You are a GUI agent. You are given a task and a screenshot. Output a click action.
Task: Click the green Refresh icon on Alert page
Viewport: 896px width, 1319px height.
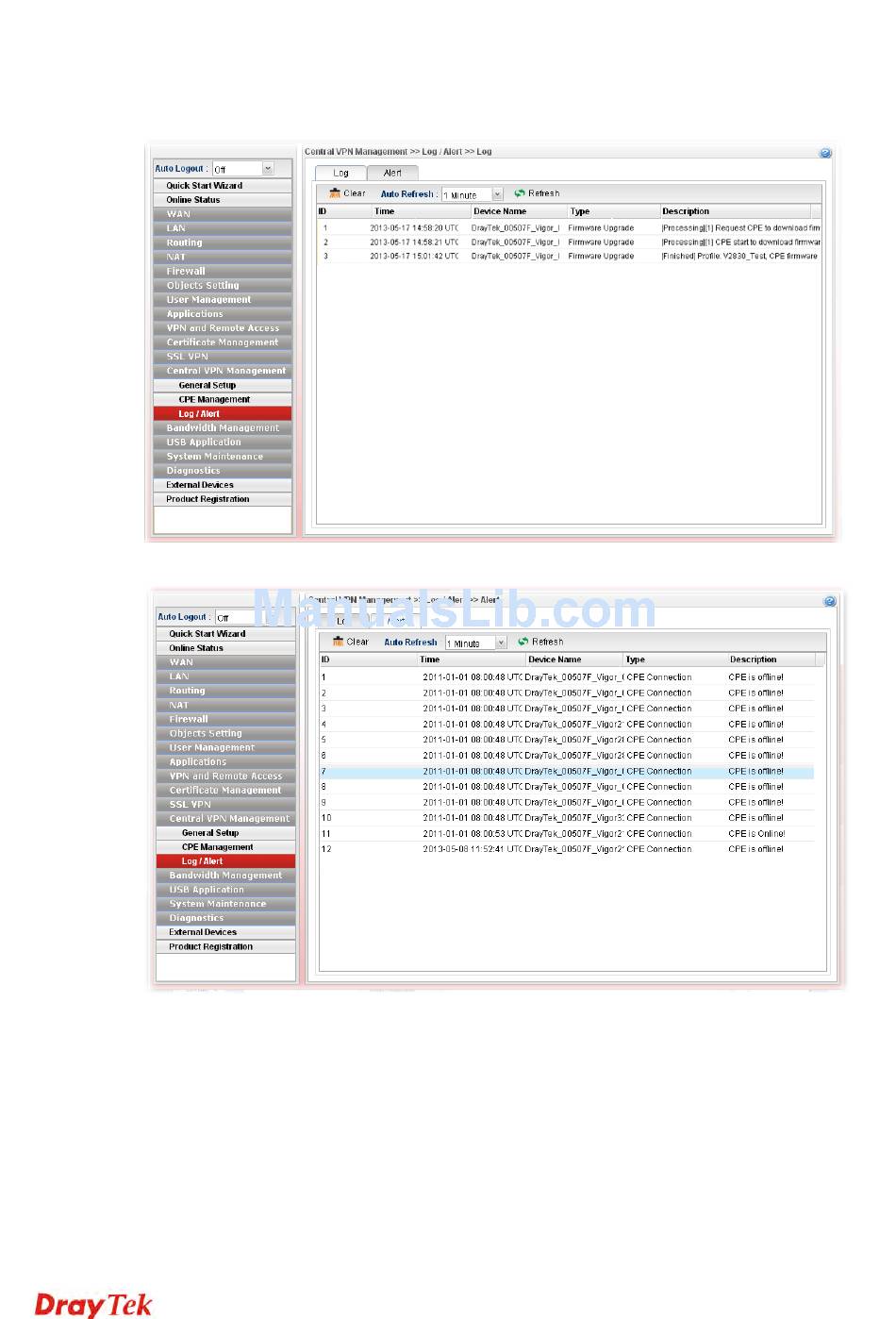pos(523,642)
